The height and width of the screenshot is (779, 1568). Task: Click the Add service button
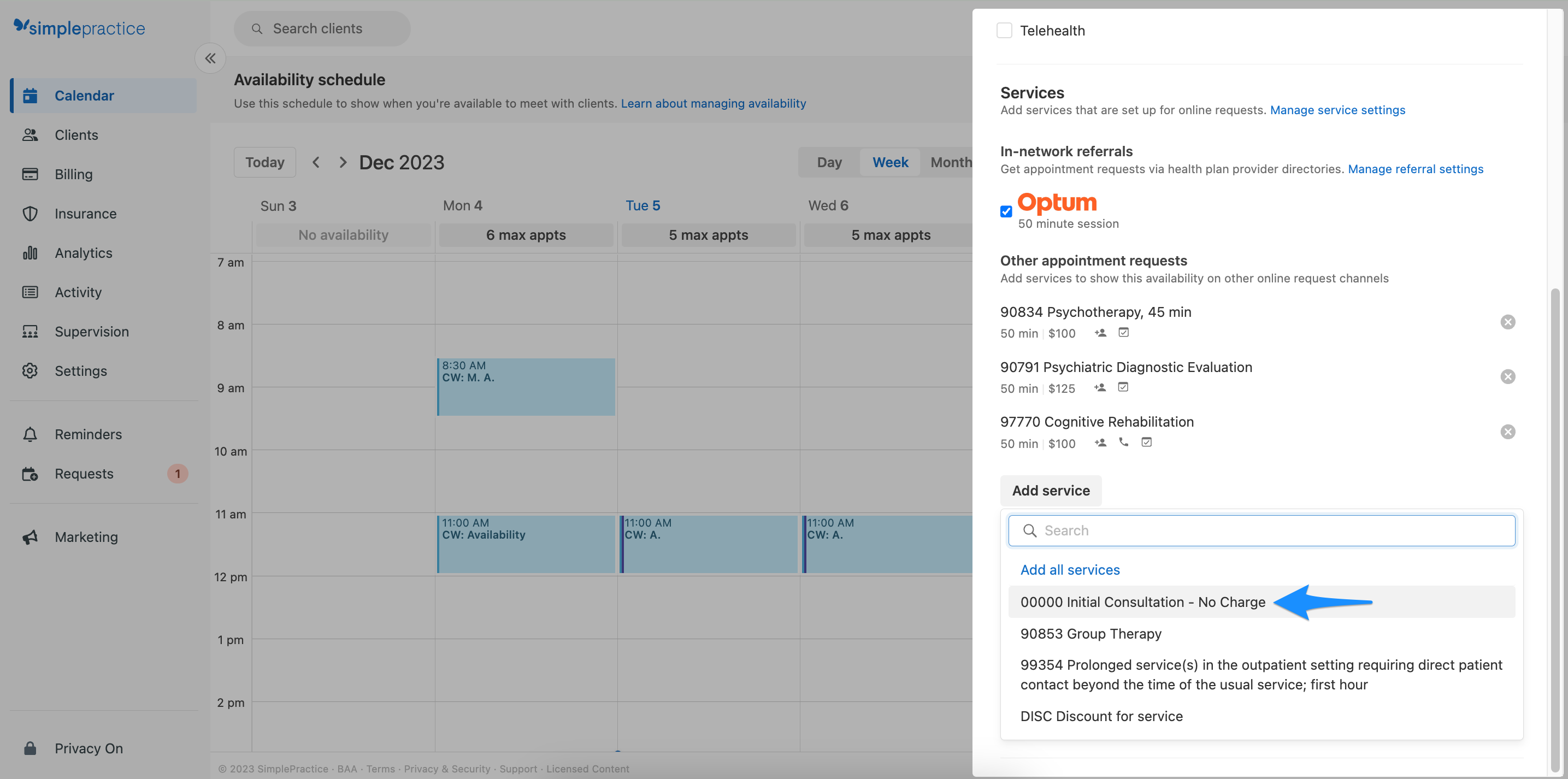(x=1050, y=491)
